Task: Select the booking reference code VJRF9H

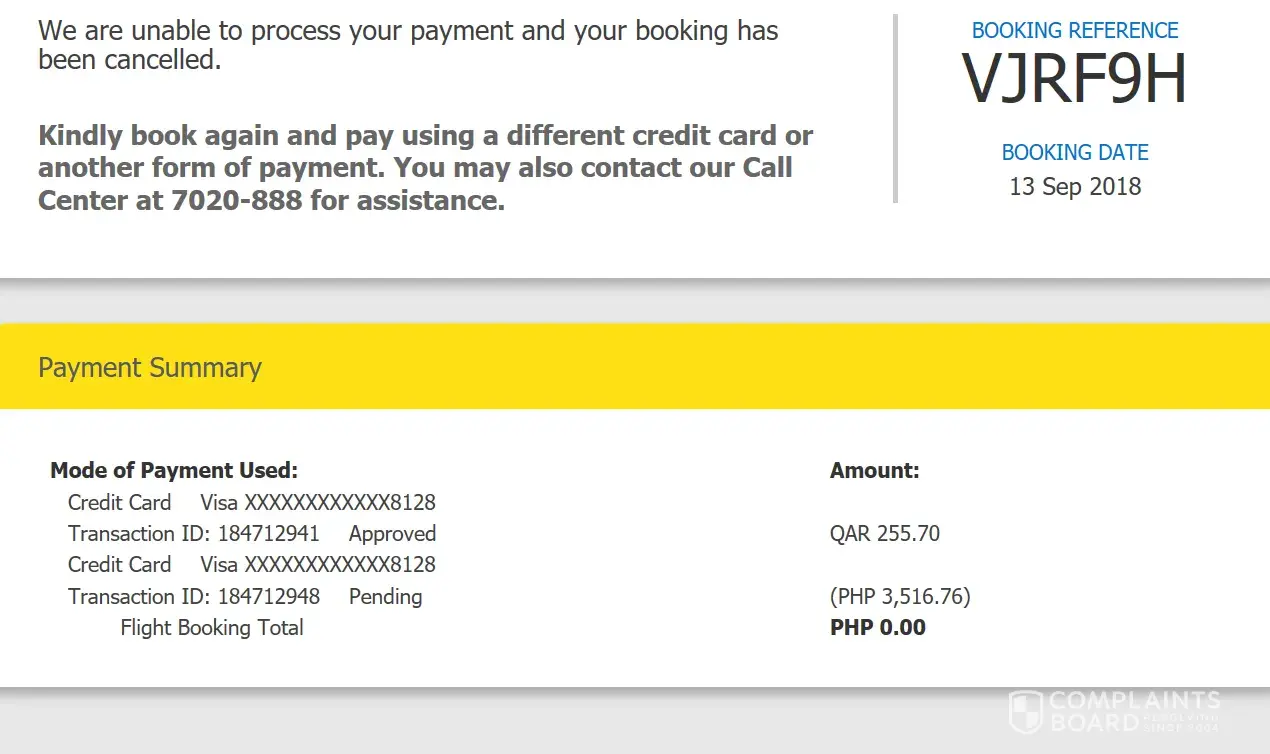Action: tap(1074, 79)
